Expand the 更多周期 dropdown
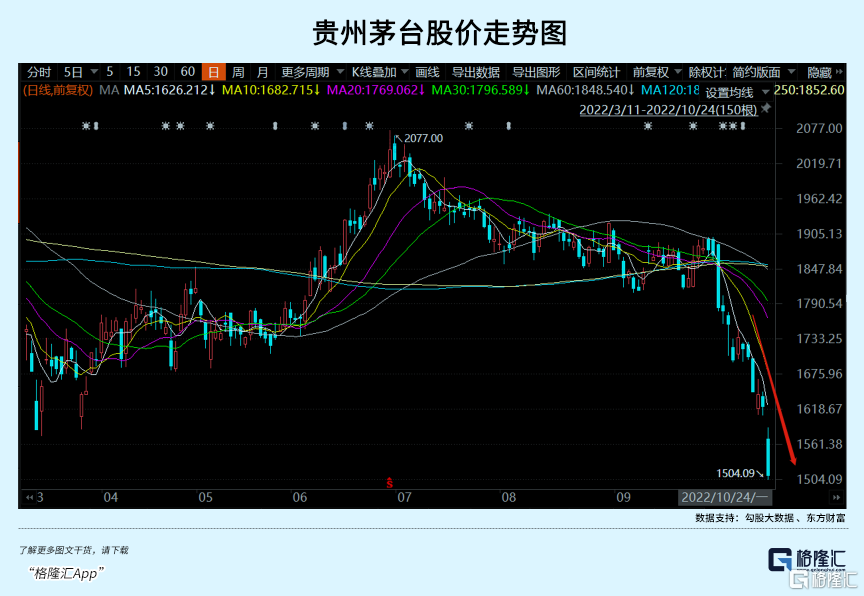Viewport: 864px width, 596px height. (x=341, y=72)
